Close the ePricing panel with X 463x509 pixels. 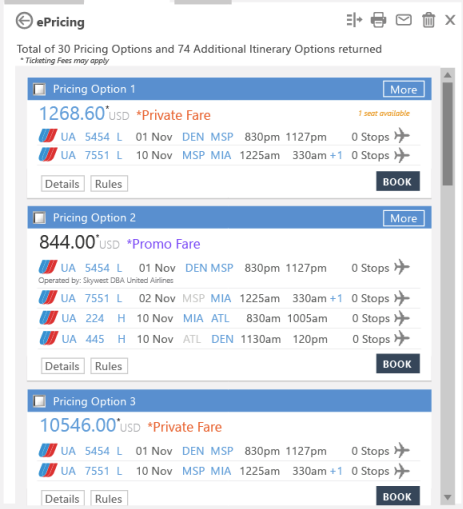[450, 20]
